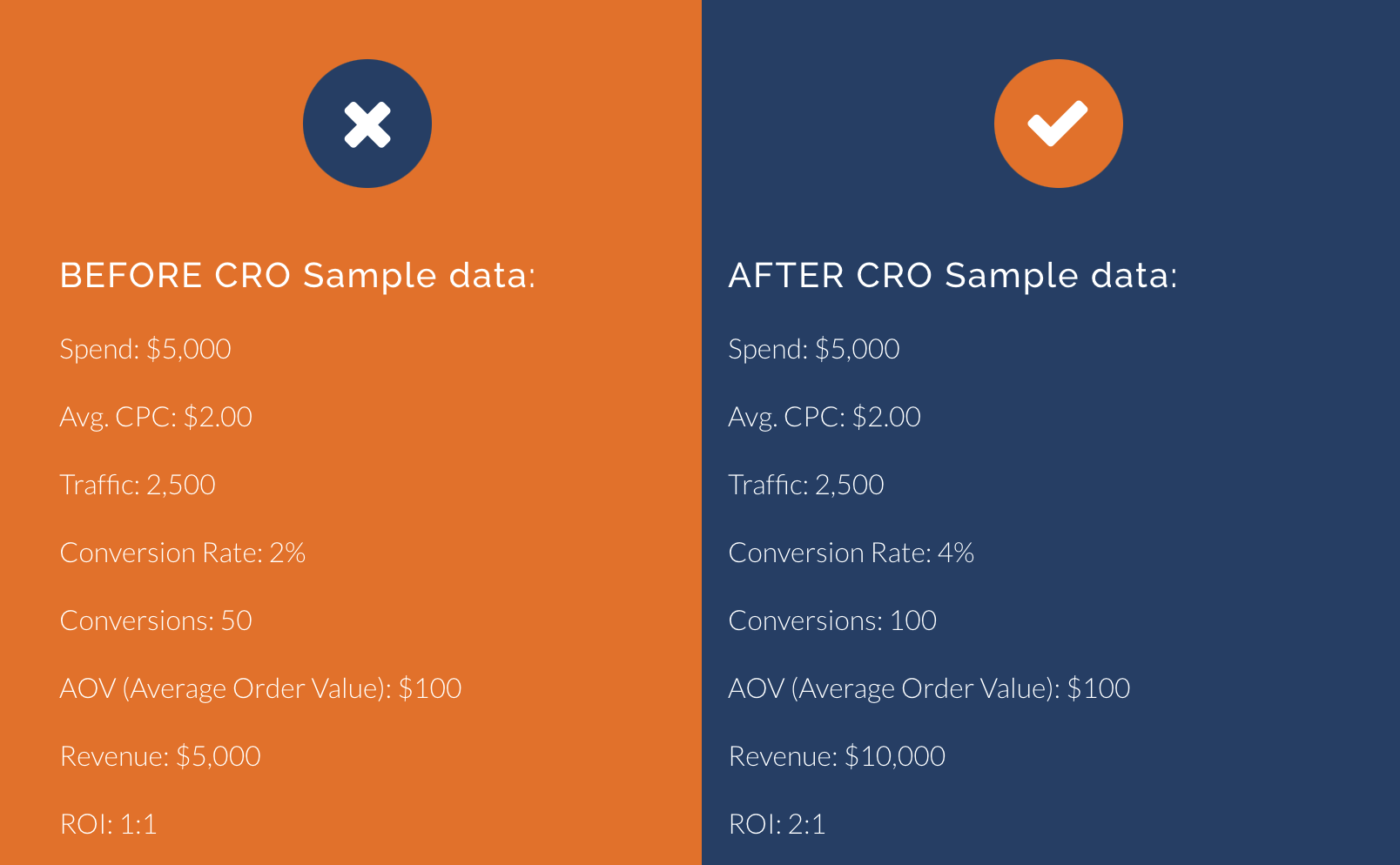Screen dimensions: 1400x865
Task: Select Traffic: 2,500 in the blue panel
Action: [806, 485]
